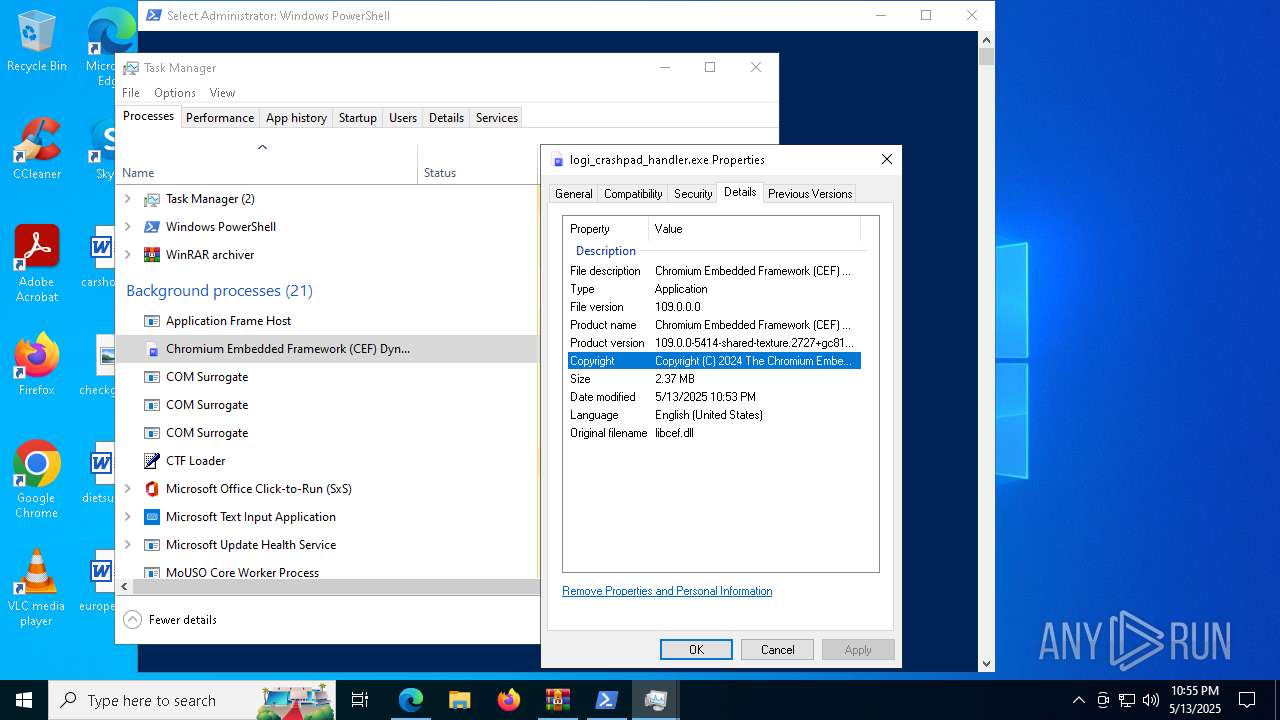Image resolution: width=1280 pixels, height=720 pixels.
Task: Switch to PowerShell on taskbar
Action: (606, 700)
